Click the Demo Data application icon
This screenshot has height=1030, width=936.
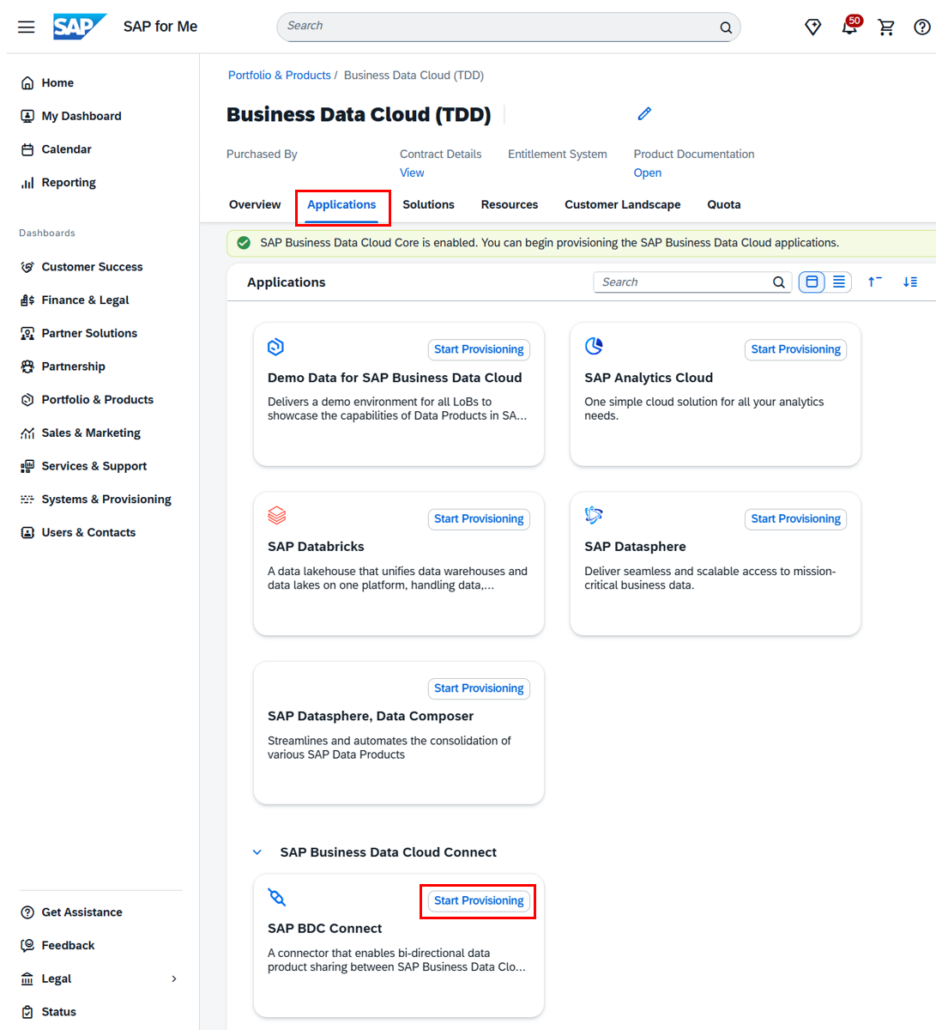pos(276,346)
